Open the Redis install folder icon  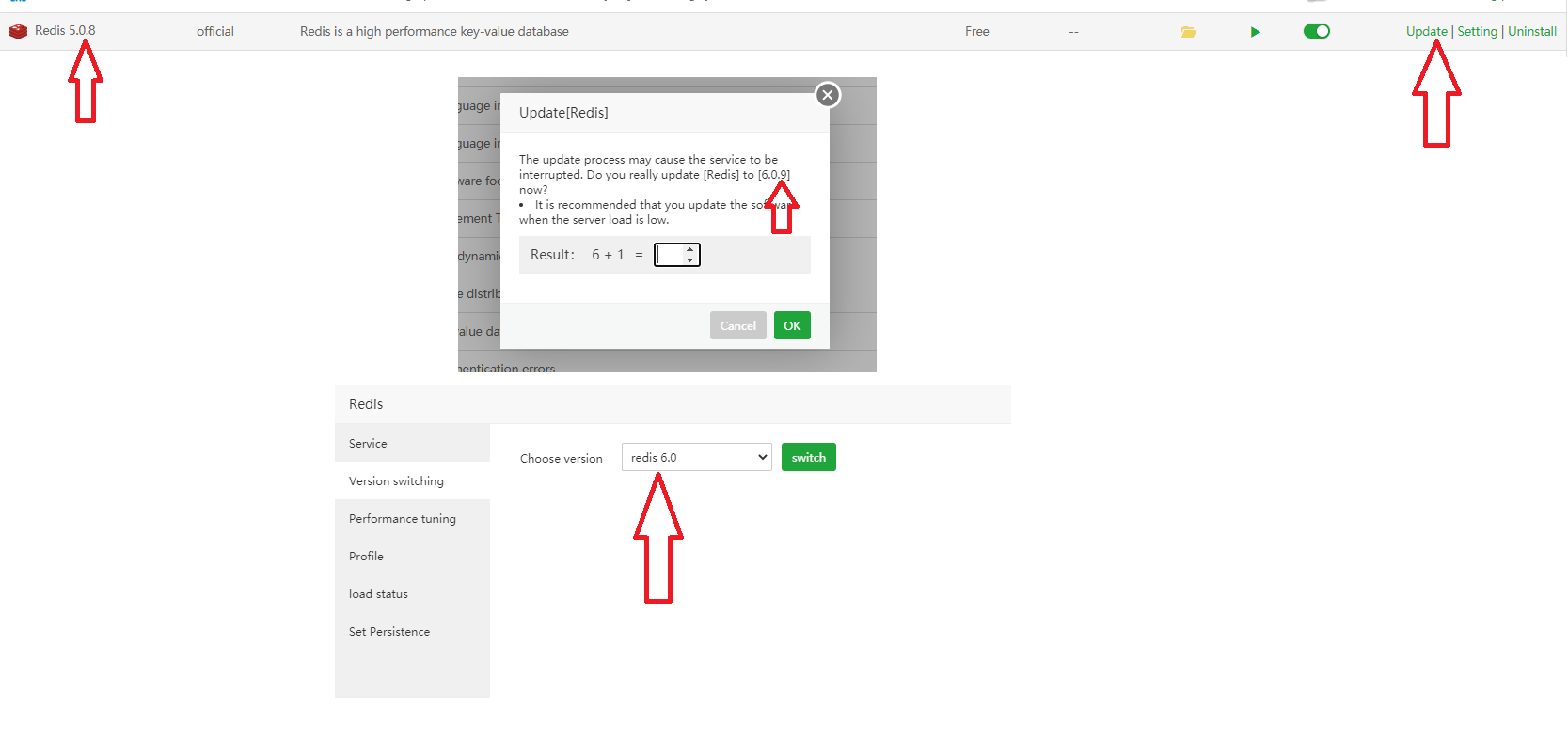coord(1189,32)
